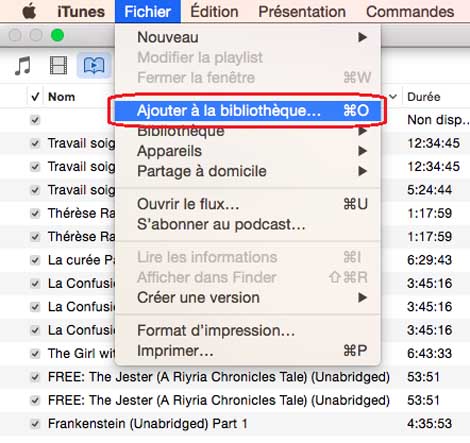Uncheck the second FREE: The Jester row
This screenshot has width=470, height=443.
point(35,400)
